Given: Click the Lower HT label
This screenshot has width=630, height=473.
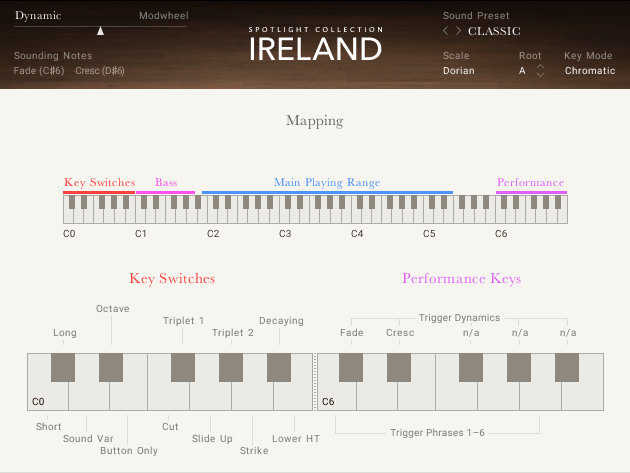Looking at the screenshot, I should [296, 438].
